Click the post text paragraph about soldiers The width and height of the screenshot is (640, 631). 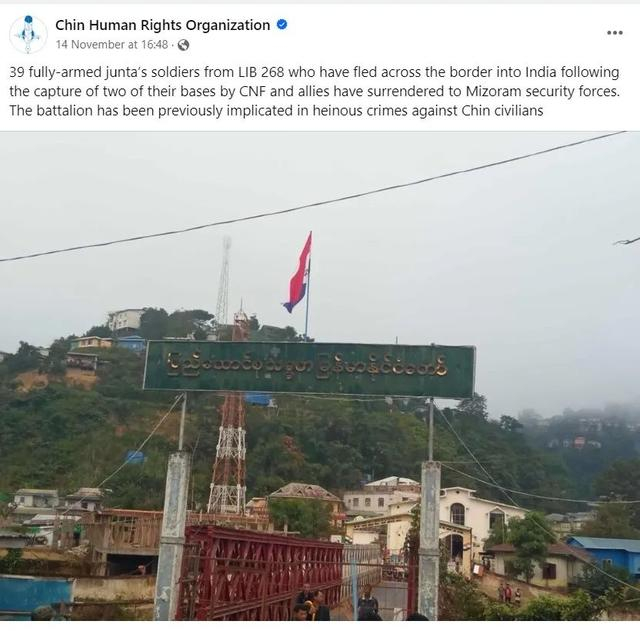(315, 91)
